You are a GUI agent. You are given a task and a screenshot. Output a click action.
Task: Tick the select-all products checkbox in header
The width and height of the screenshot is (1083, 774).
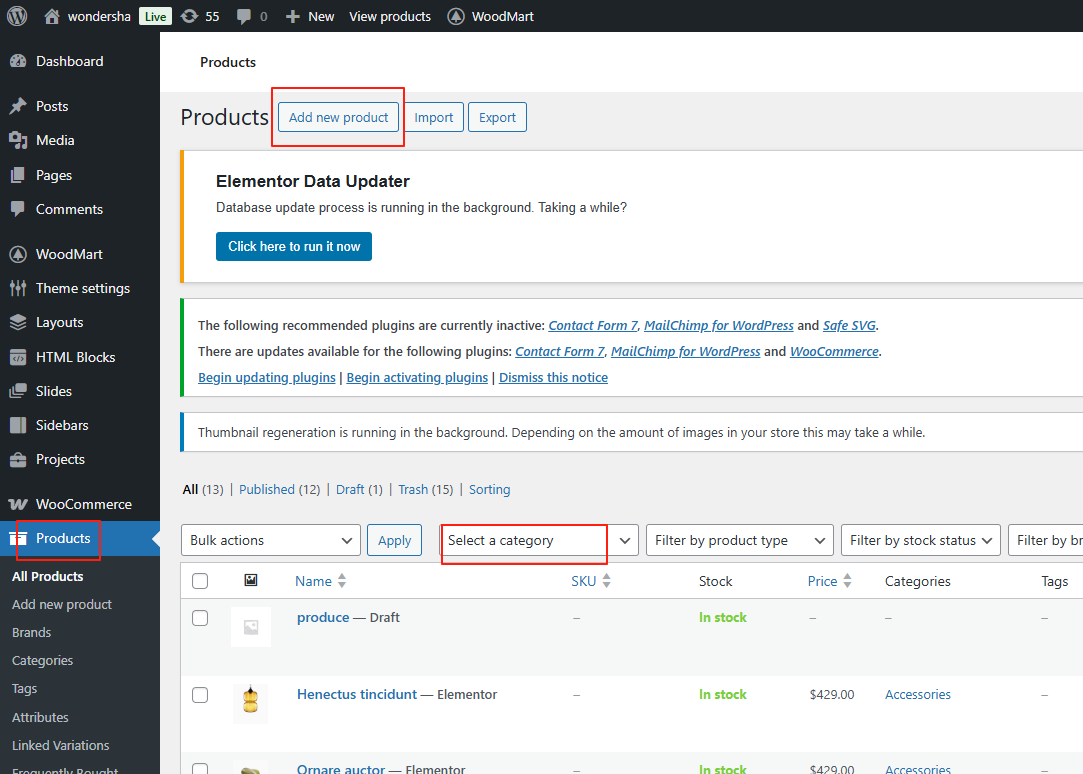coord(200,581)
